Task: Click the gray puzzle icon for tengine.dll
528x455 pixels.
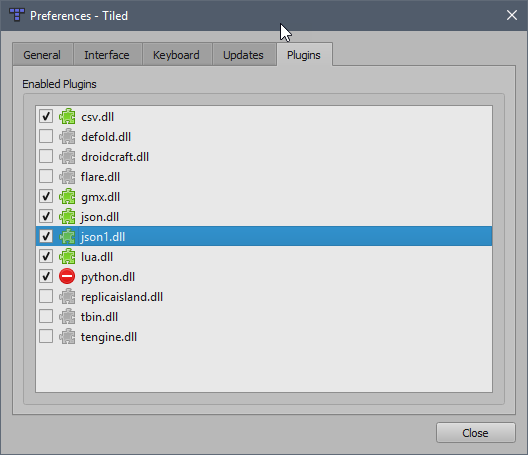Action: tap(67, 336)
